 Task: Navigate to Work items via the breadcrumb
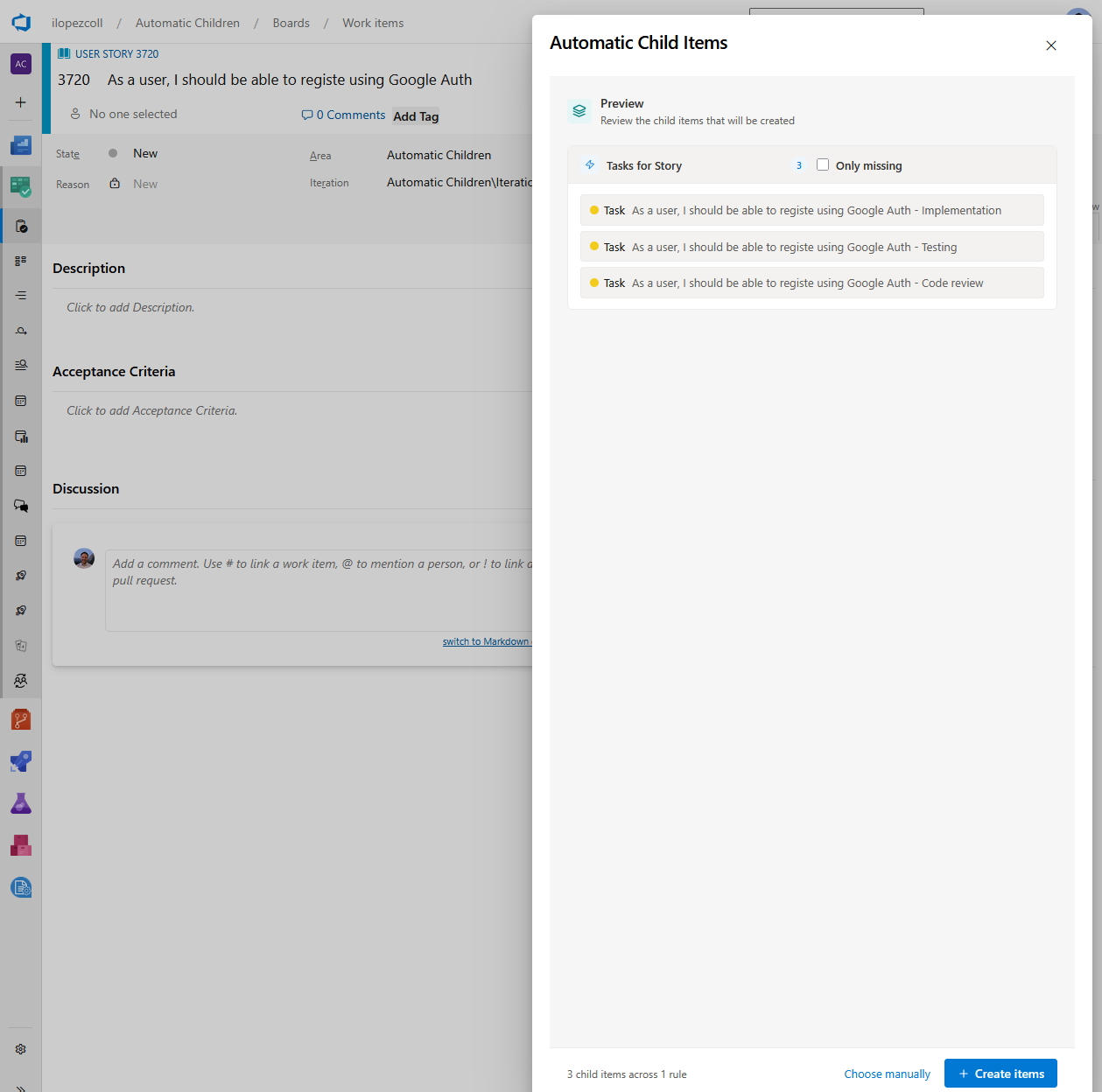[372, 23]
